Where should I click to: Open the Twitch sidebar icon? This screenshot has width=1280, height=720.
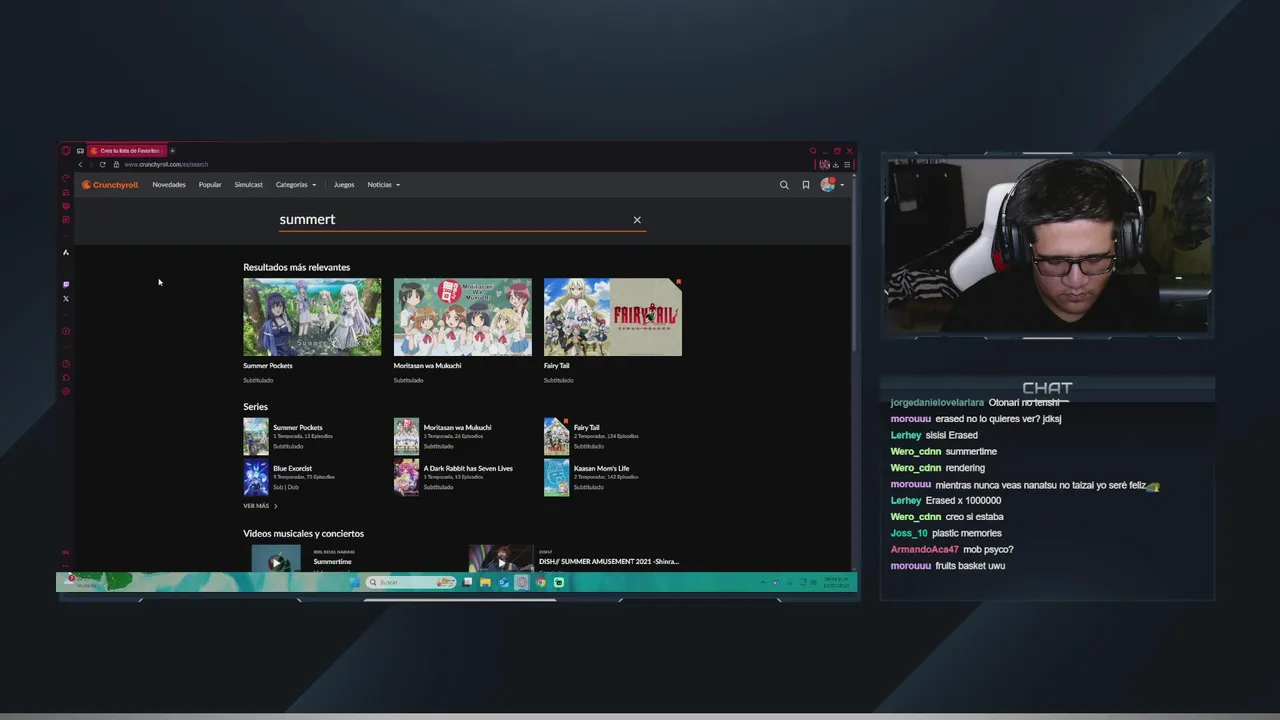[x=66, y=284]
